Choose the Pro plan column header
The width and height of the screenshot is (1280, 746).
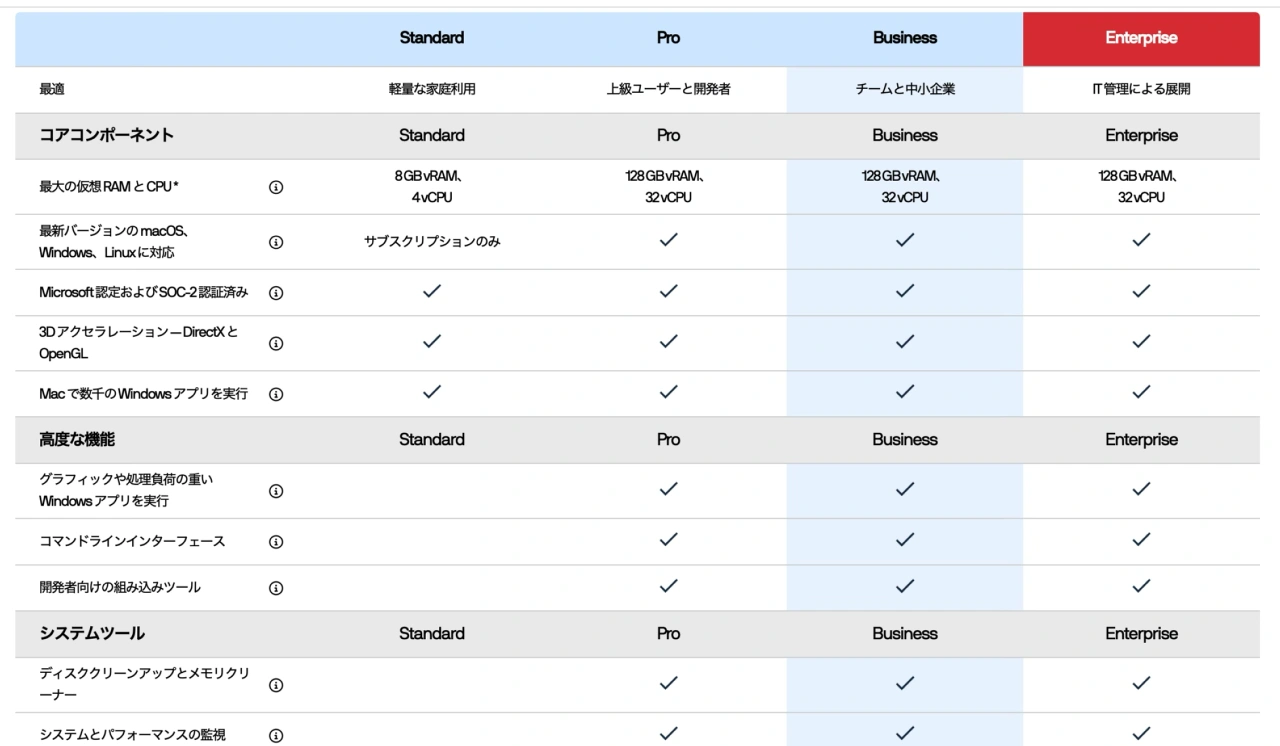coord(668,38)
